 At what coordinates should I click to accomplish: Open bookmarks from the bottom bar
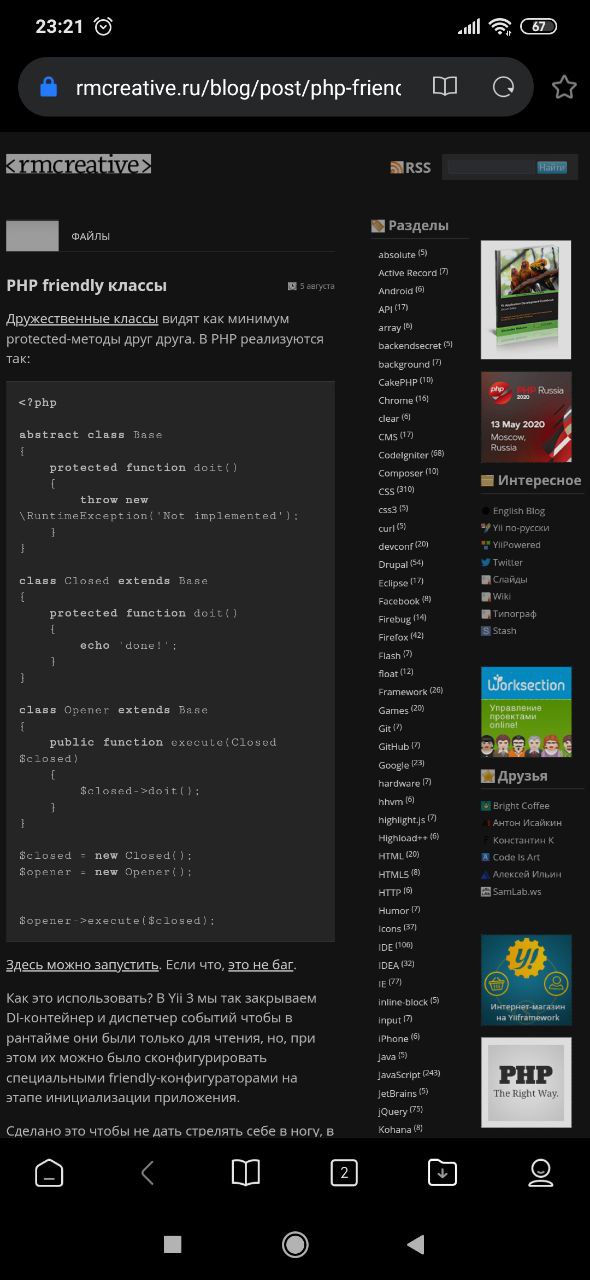pyautogui.click(x=245, y=1172)
